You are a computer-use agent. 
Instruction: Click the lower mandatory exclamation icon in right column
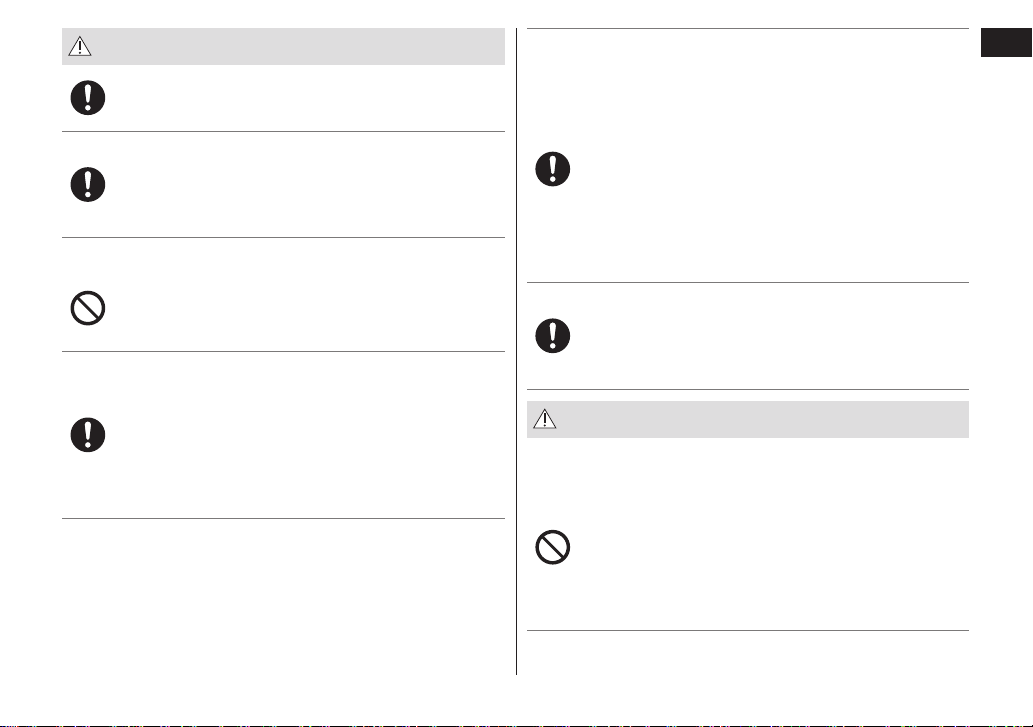tap(553, 336)
